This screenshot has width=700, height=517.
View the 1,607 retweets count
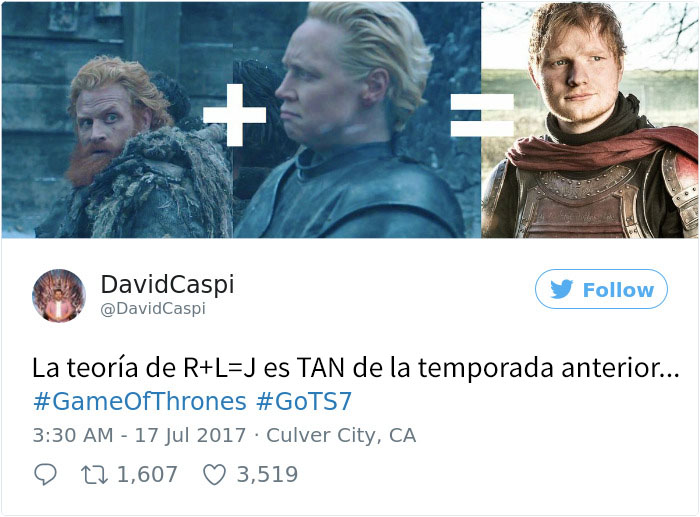point(147,475)
